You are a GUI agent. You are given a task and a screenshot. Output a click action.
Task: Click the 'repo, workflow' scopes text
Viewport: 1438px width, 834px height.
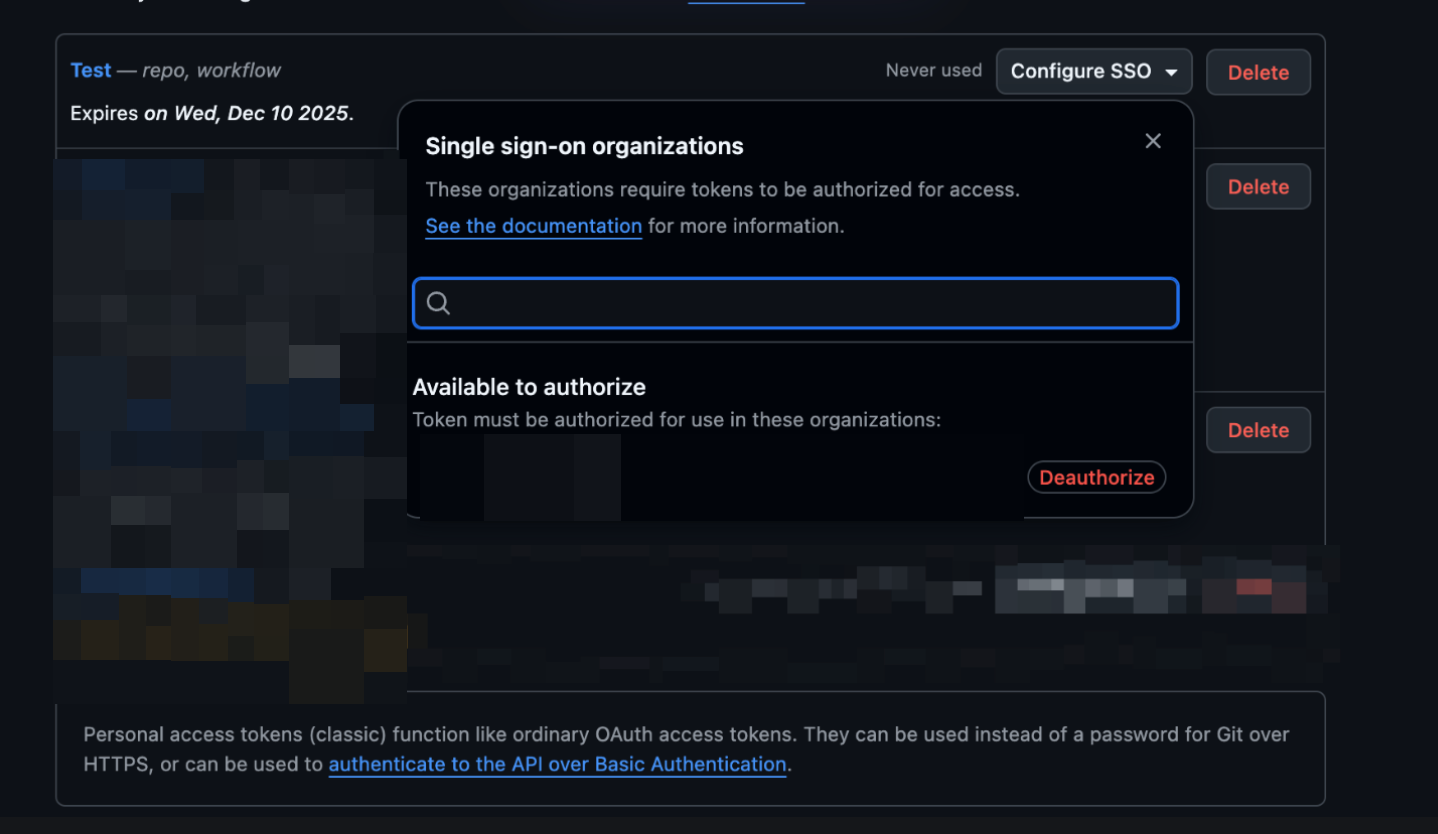coord(211,70)
